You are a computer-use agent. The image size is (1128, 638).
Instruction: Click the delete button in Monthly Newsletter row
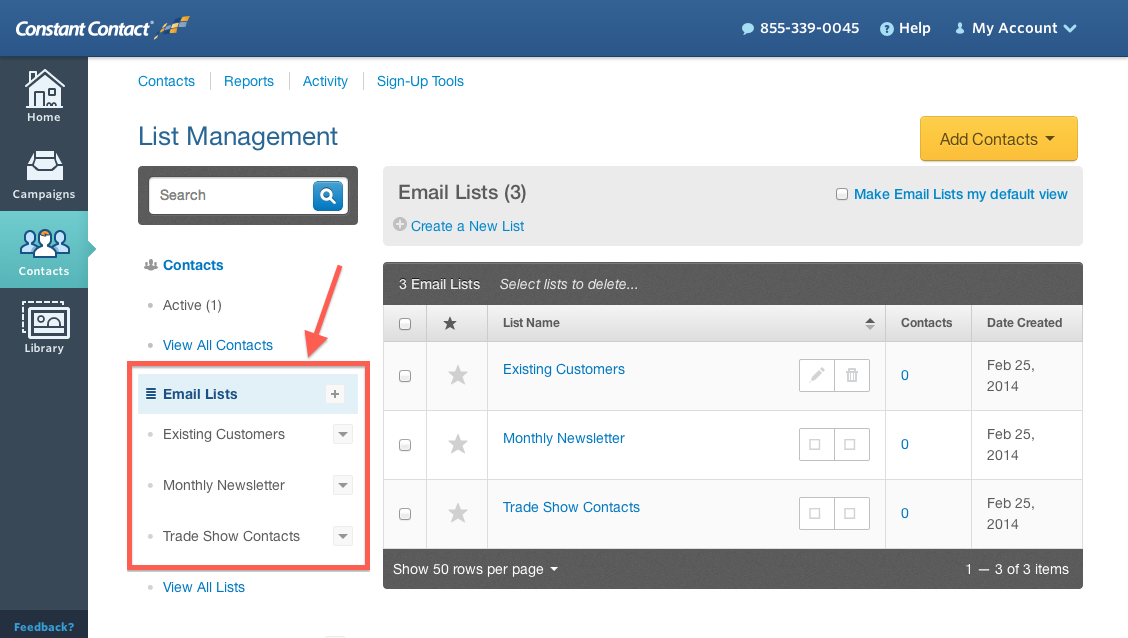(852, 444)
